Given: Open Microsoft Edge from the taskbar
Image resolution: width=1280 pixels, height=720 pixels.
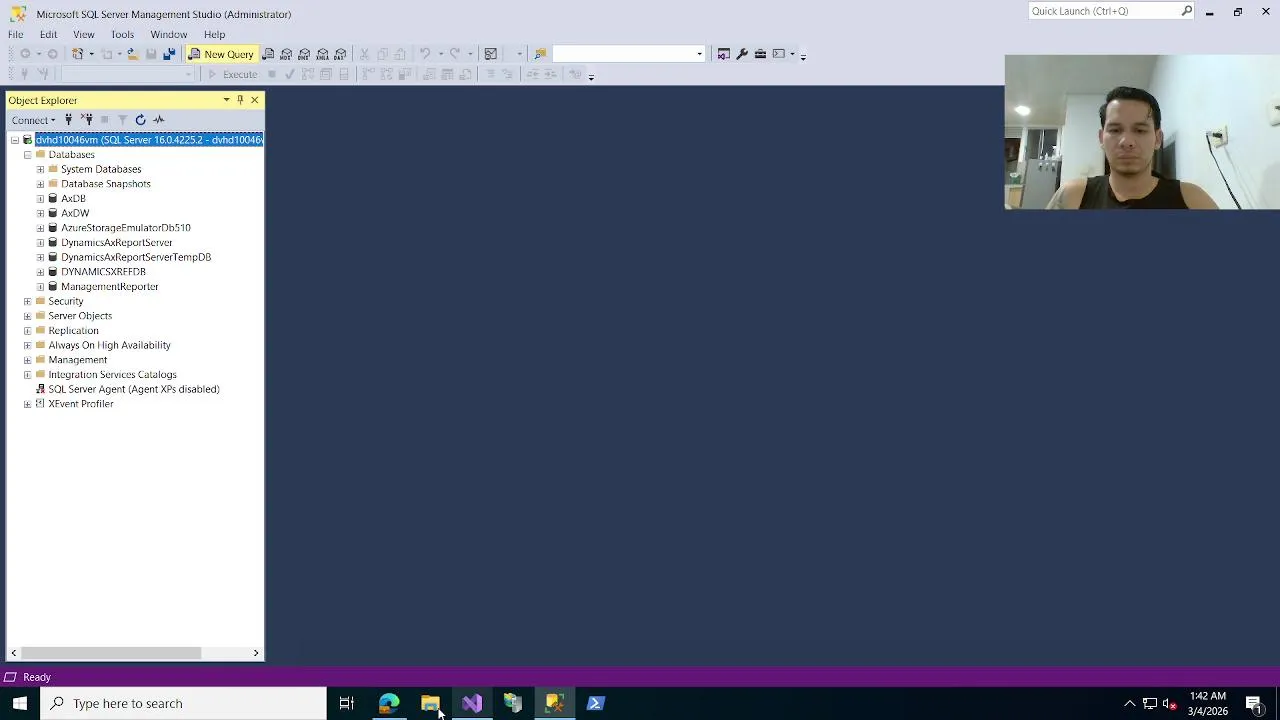Looking at the screenshot, I should 389,703.
